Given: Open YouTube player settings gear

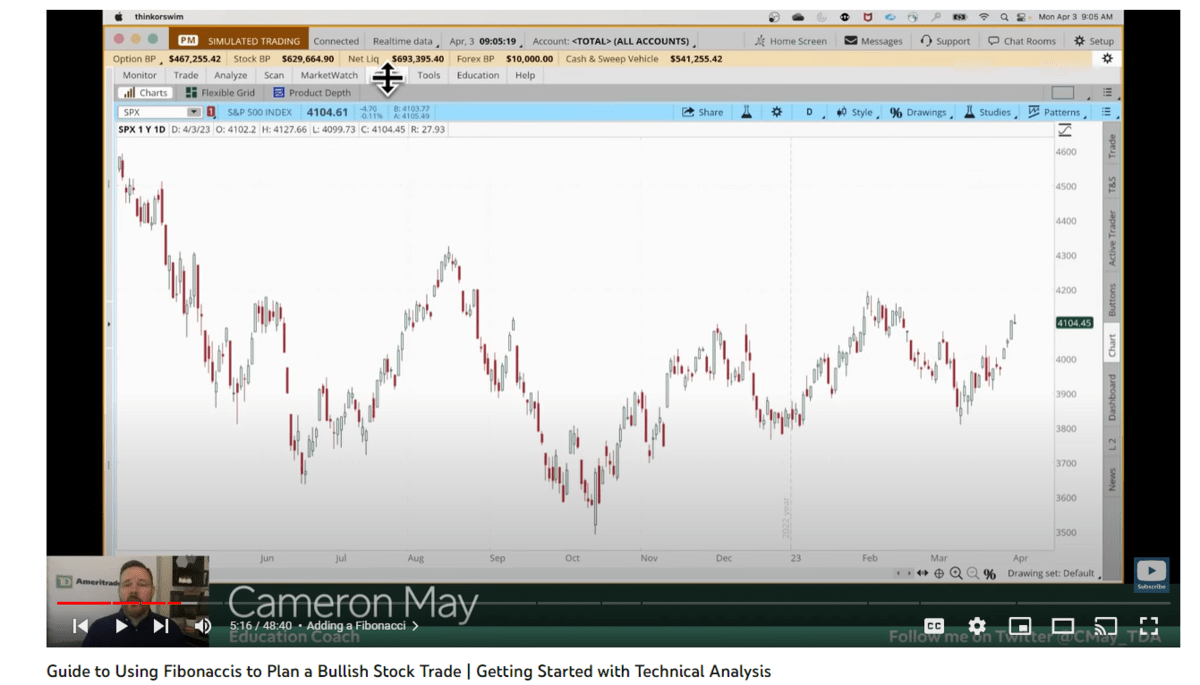Looking at the screenshot, I should point(977,626).
